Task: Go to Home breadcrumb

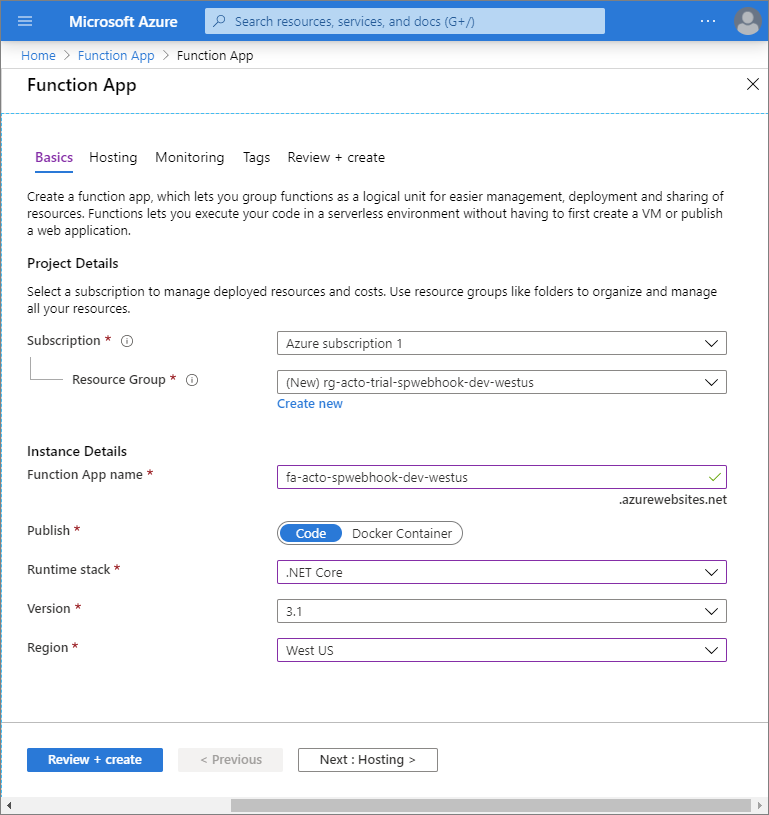Action: point(38,56)
